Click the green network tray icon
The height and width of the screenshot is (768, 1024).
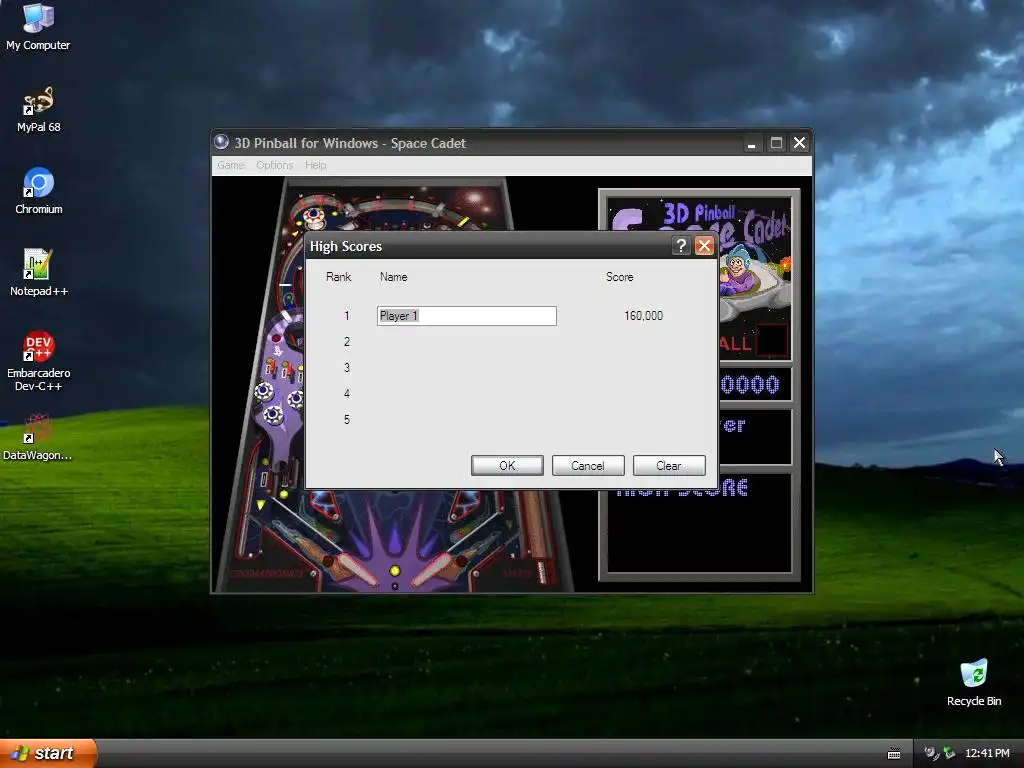coord(949,753)
